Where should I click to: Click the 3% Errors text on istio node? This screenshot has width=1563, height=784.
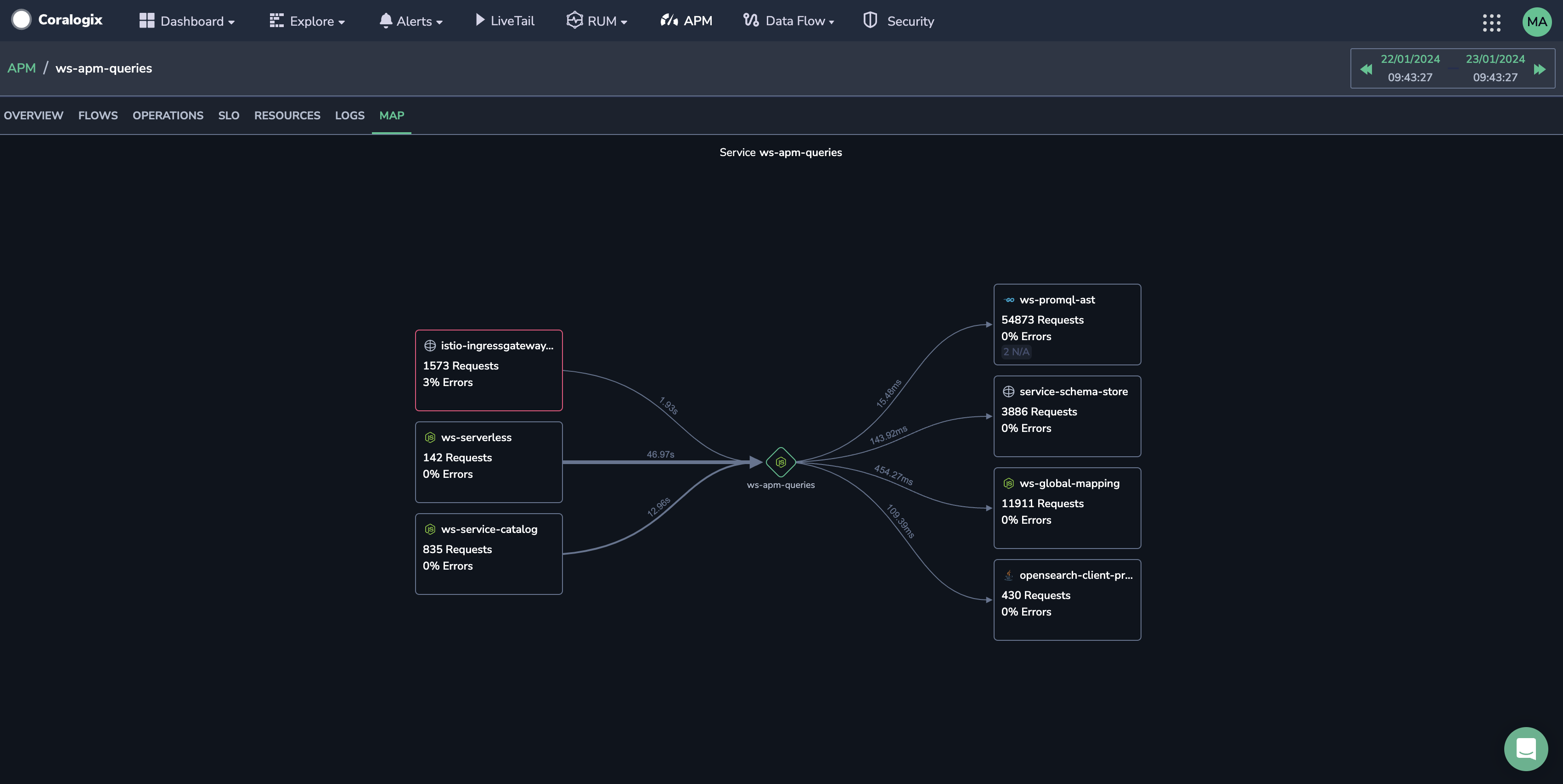point(447,382)
